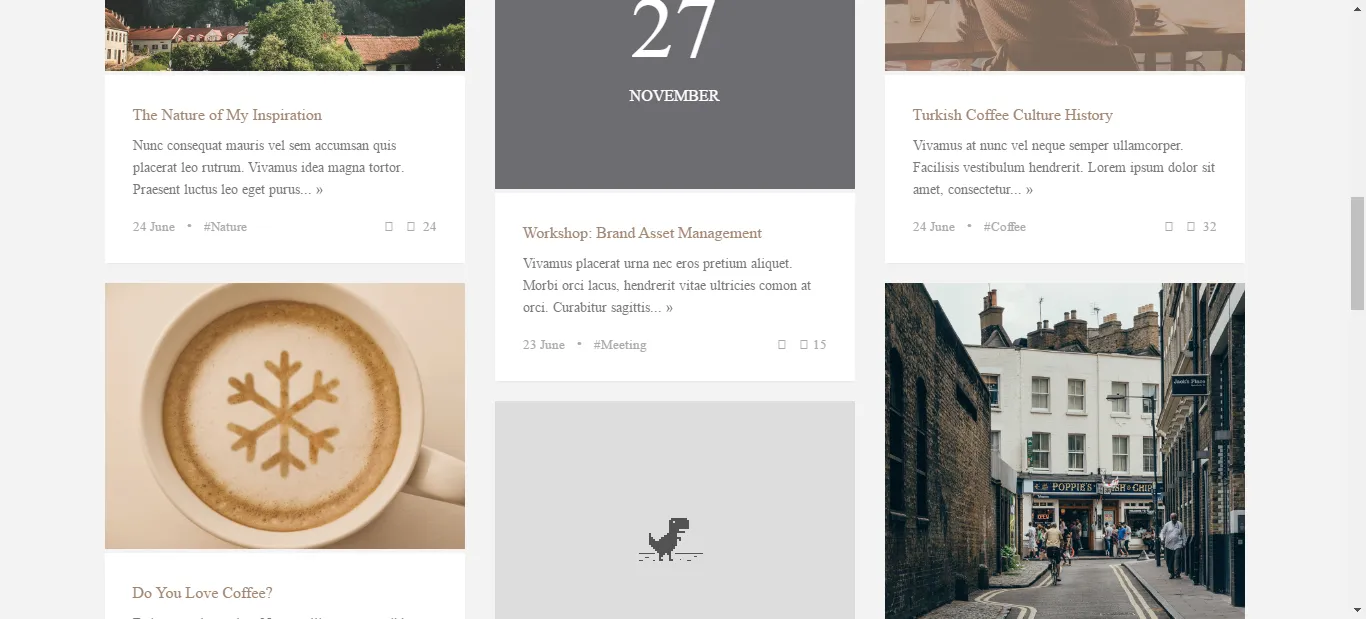Image resolution: width=1366 pixels, height=619 pixels.
Task: Filter by the #Nature tag
Action: 225,227
